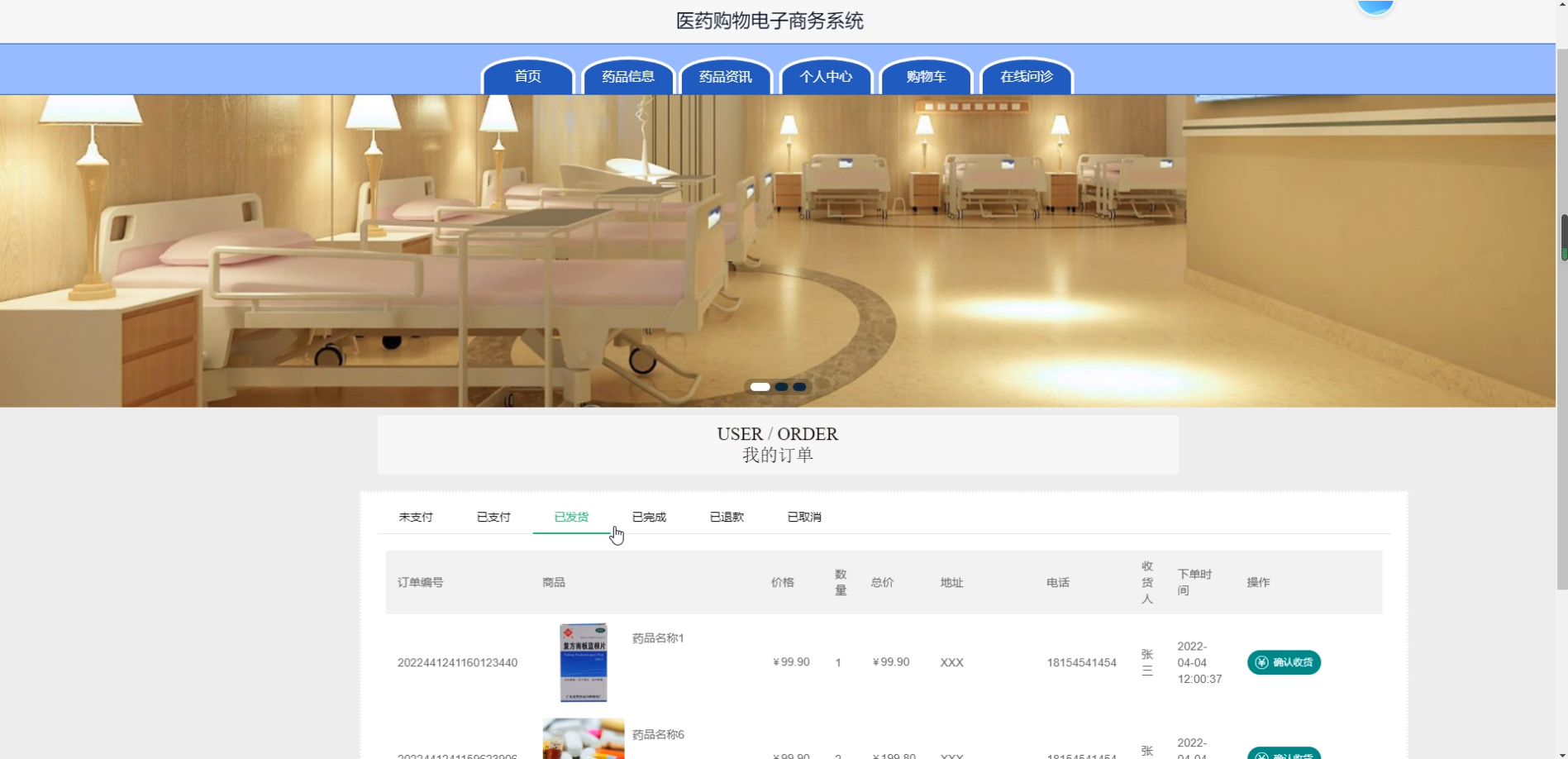The width and height of the screenshot is (1568, 759).
Task: Click the 我的订单 heading
Action: pyautogui.click(x=778, y=455)
